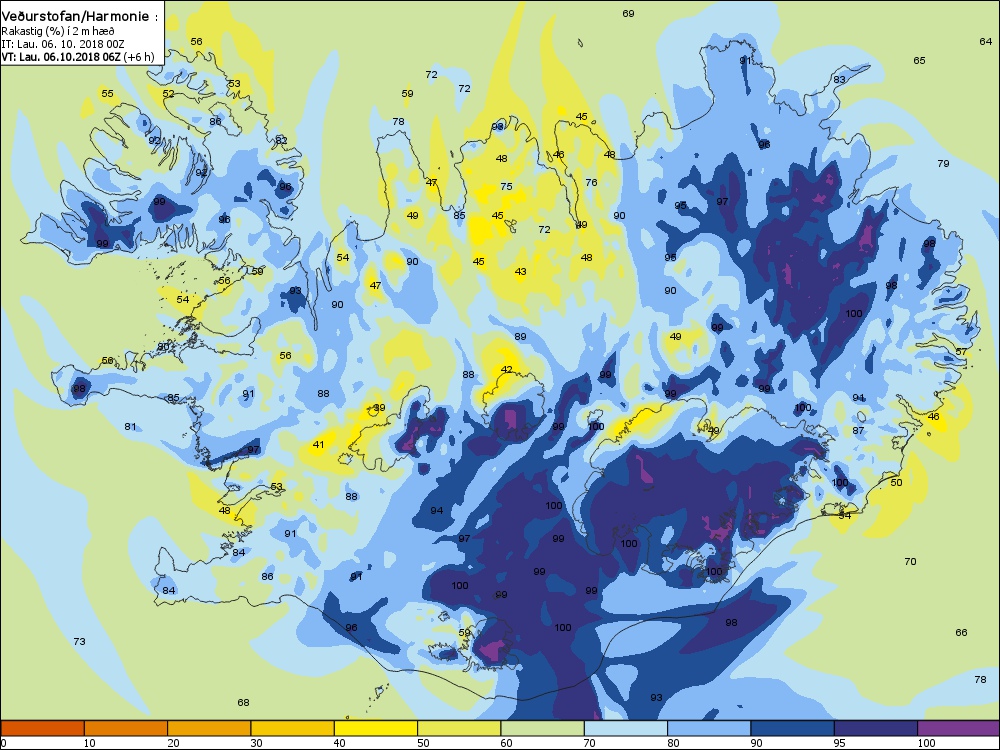Click the pale blue 70–80 legend swatch
Viewport: 1000px width, 750px height.
pos(626,728)
